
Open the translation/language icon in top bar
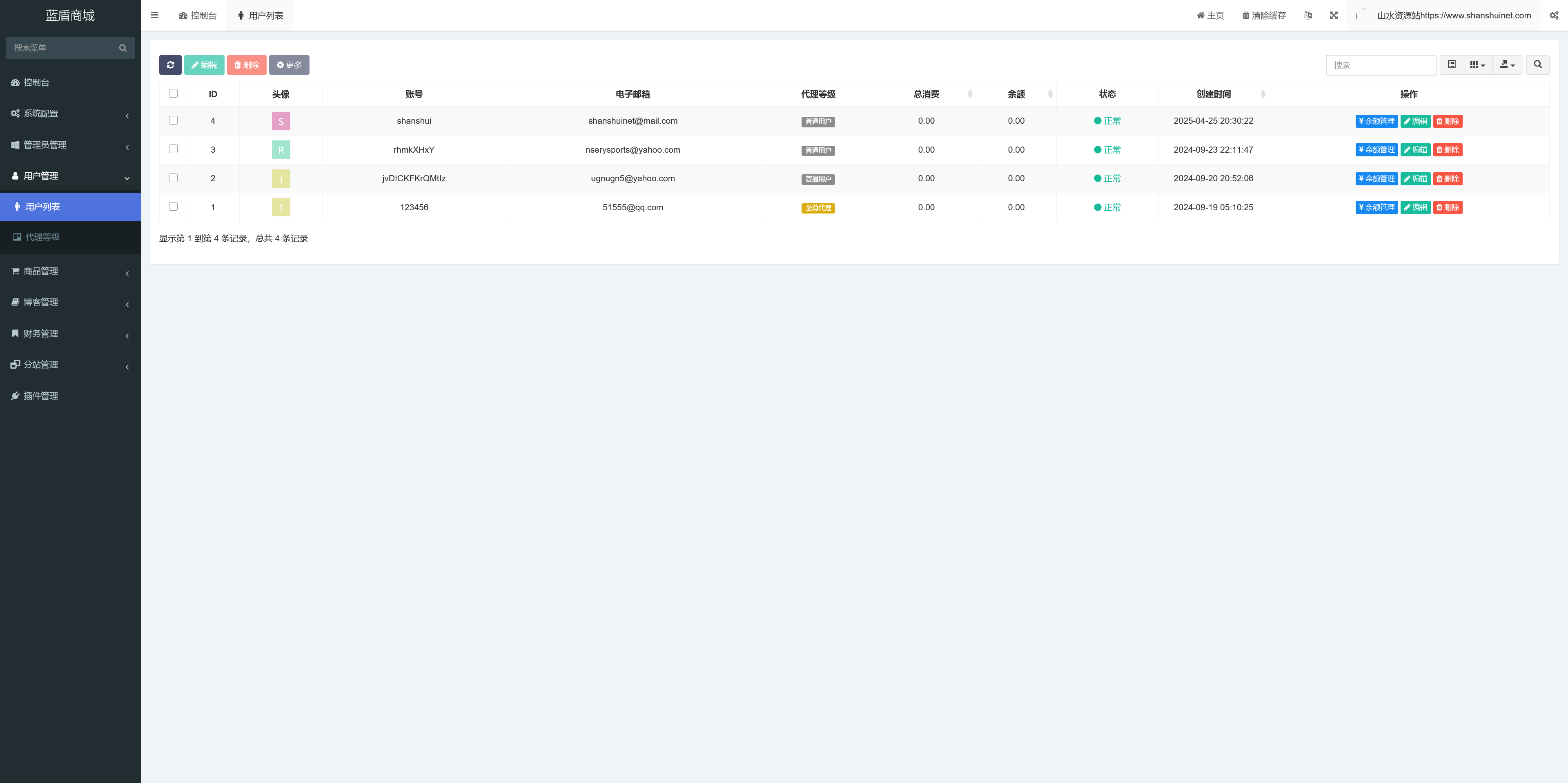pyautogui.click(x=1308, y=15)
